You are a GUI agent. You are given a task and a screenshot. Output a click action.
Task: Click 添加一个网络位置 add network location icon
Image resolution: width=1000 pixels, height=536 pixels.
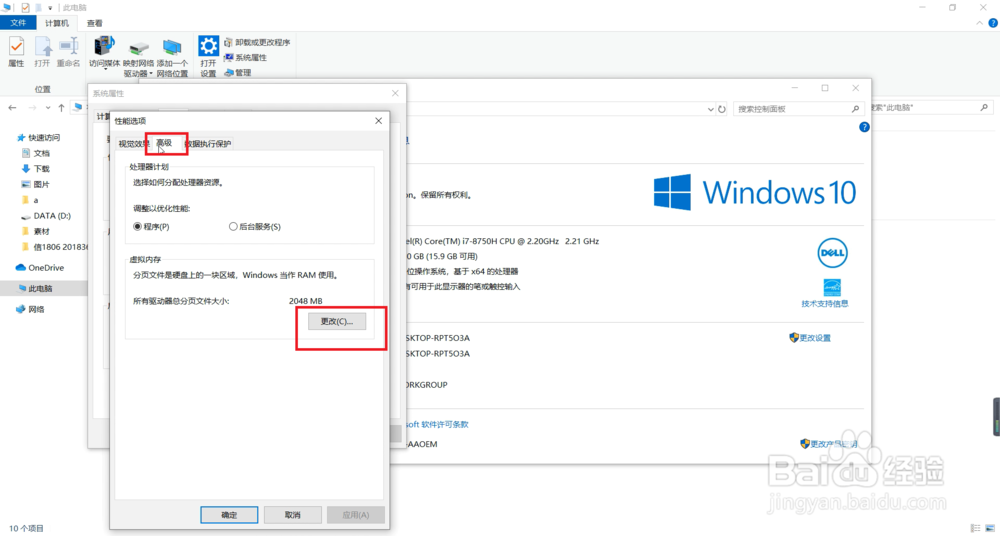tap(172, 57)
